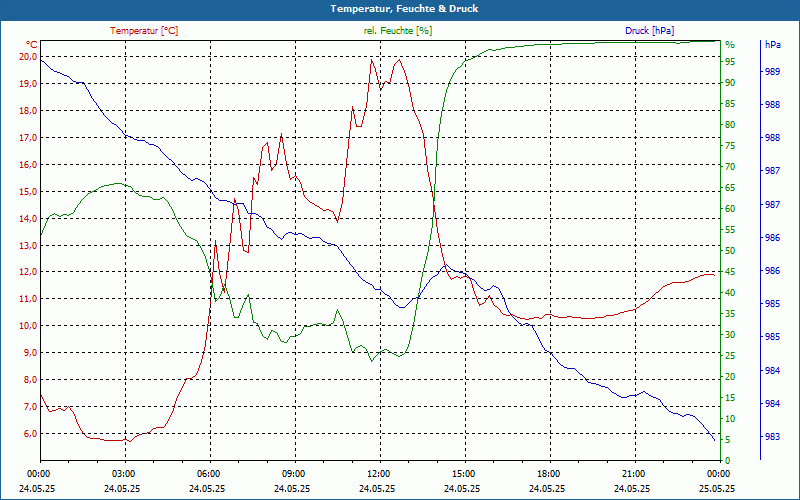Click the 13,0 temperature axis value
Image resolution: width=800 pixels, height=500 pixels.
27,245
